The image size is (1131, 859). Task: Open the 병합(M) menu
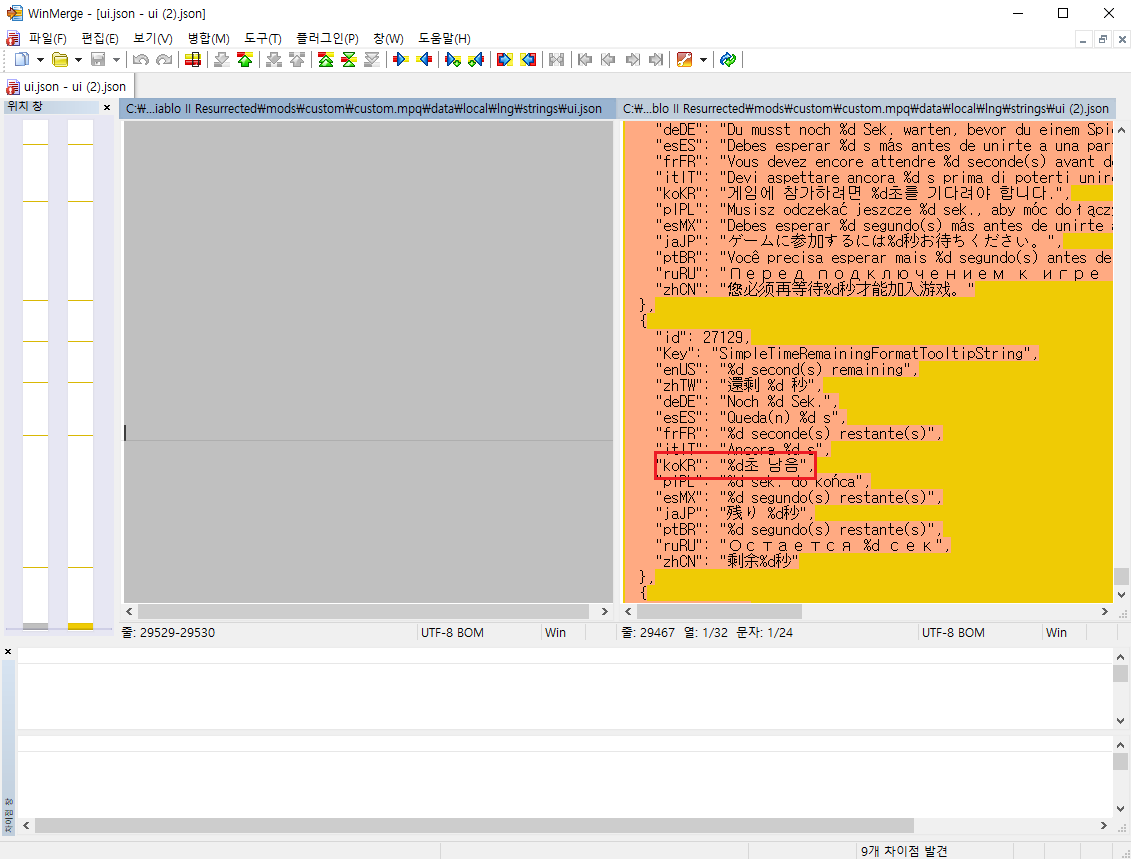(x=208, y=38)
